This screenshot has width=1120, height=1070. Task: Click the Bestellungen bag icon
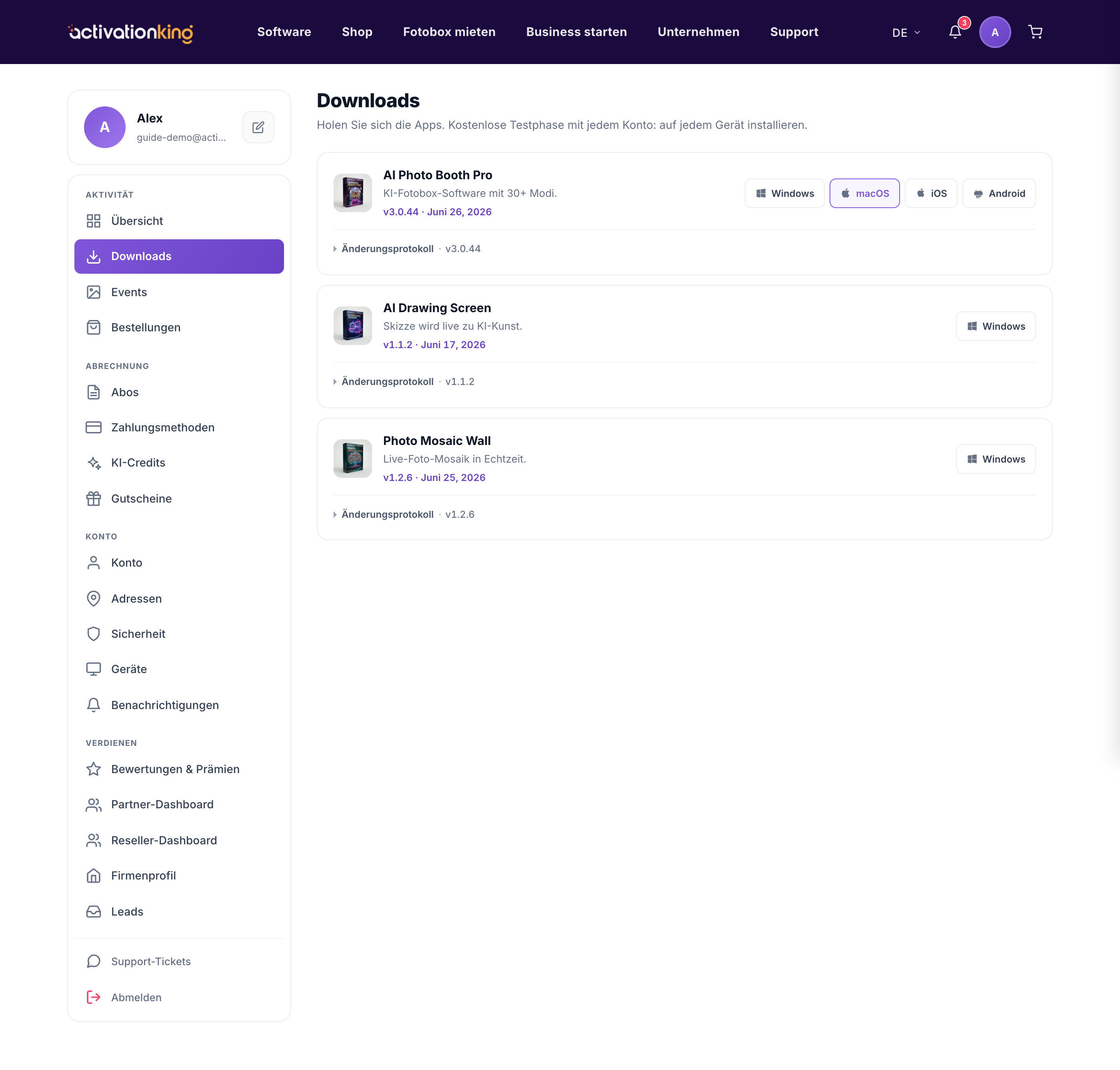(x=94, y=327)
